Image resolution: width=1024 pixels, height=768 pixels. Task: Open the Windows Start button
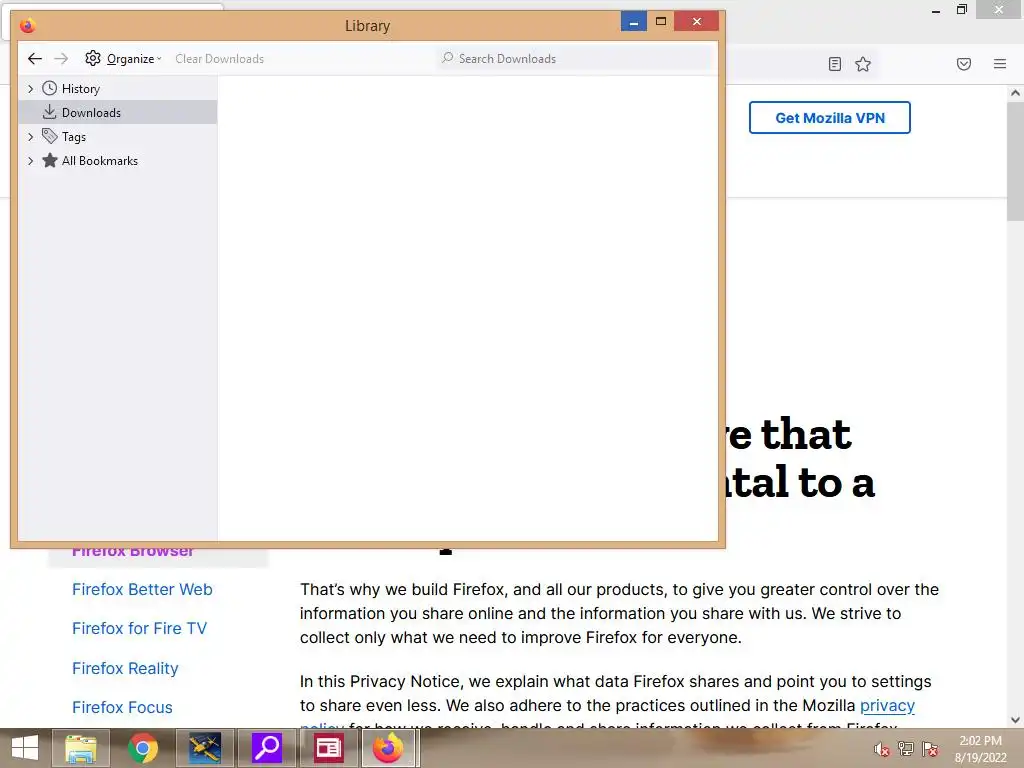coord(25,748)
